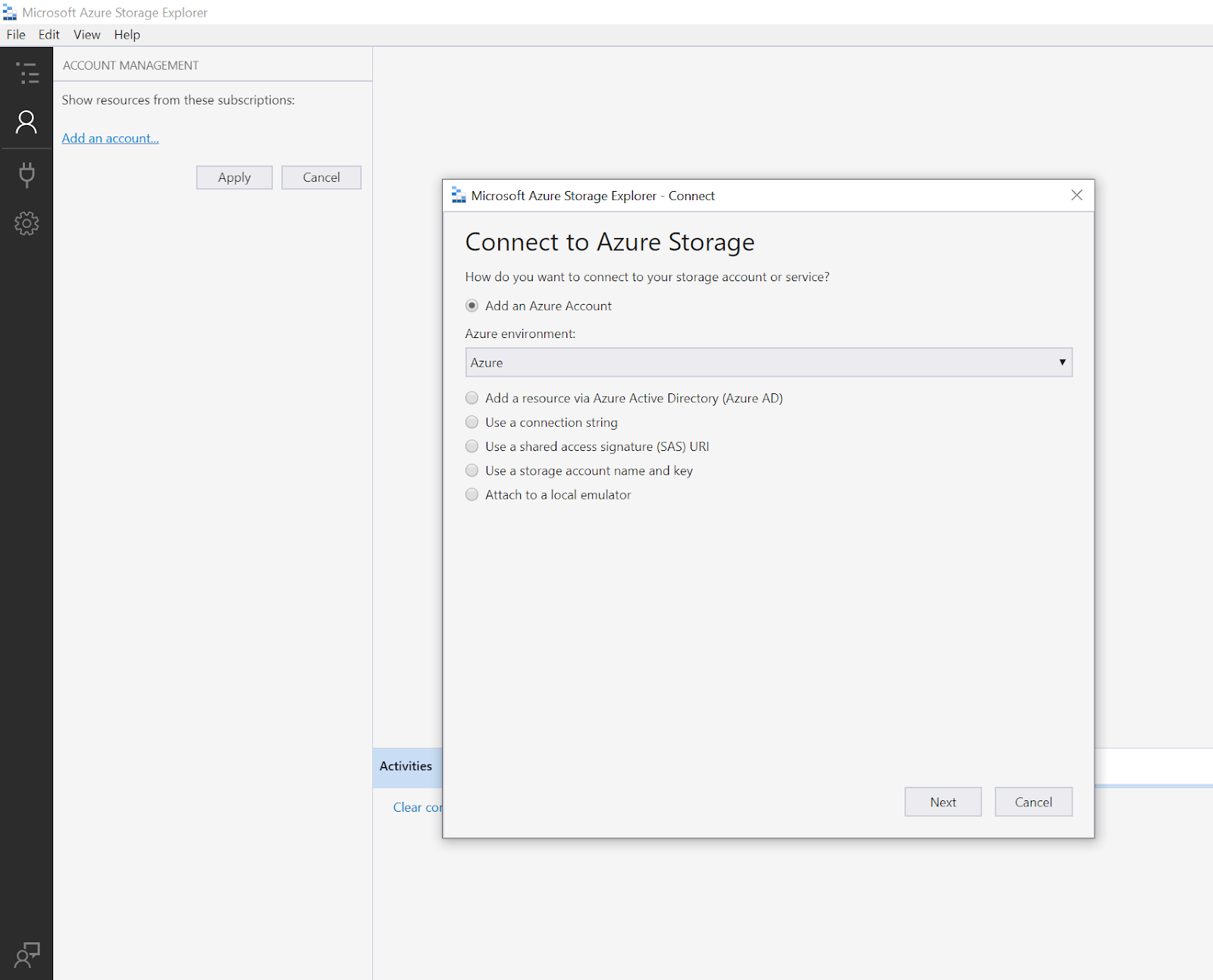Click the logo in the Connect dialog titlebar

click(x=459, y=195)
